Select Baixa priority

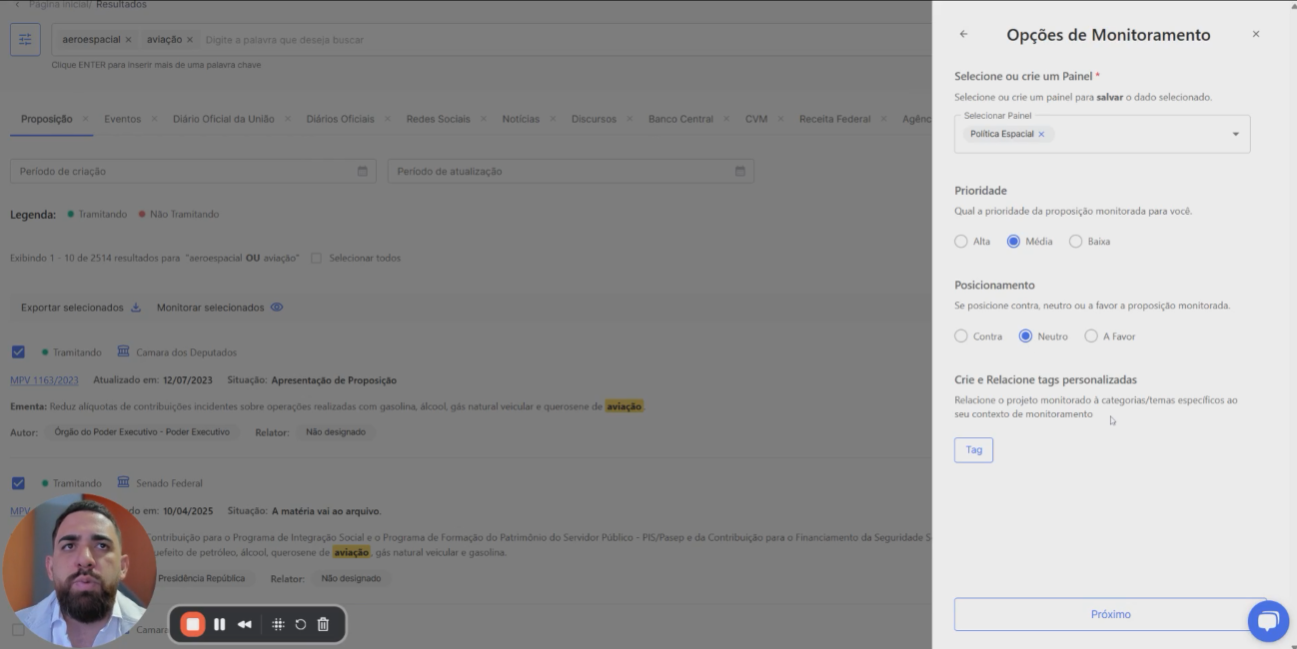pyautogui.click(x=1075, y=241)
